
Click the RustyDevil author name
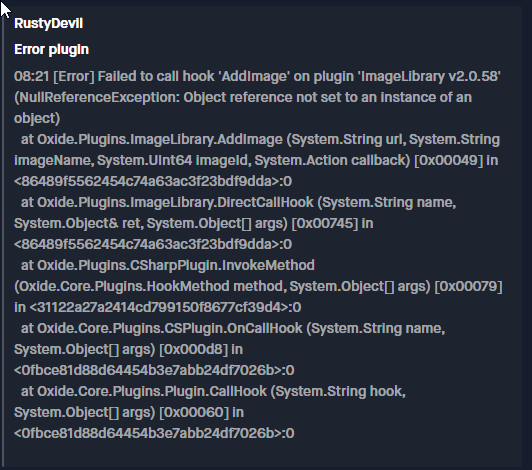[x=49, y=23]
